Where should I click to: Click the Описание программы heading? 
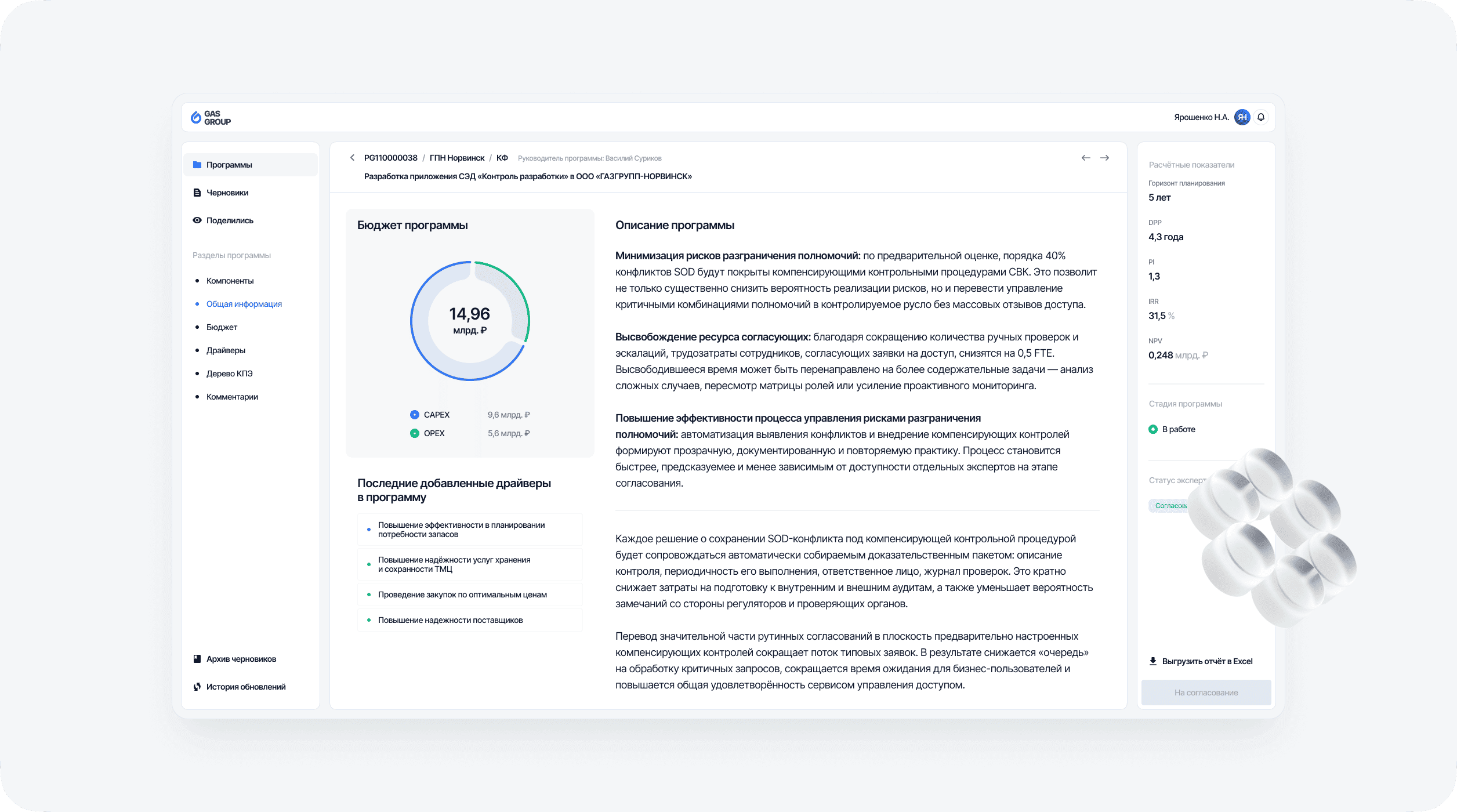[x=675, y=225]
